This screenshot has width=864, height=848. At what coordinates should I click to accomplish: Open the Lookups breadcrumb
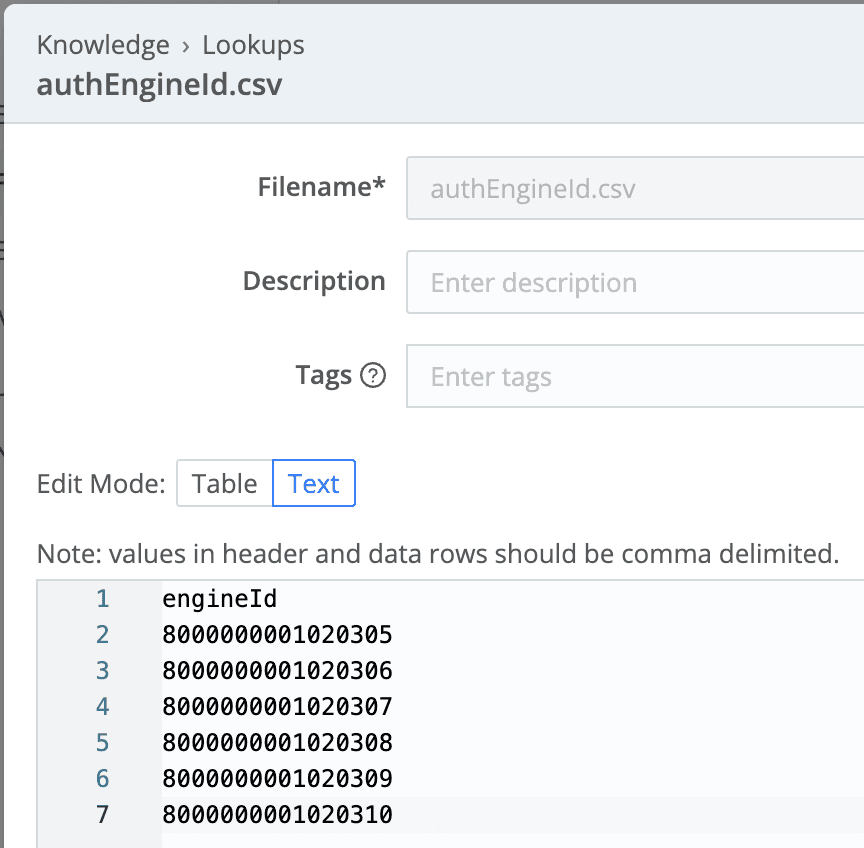tap(253, 45)
